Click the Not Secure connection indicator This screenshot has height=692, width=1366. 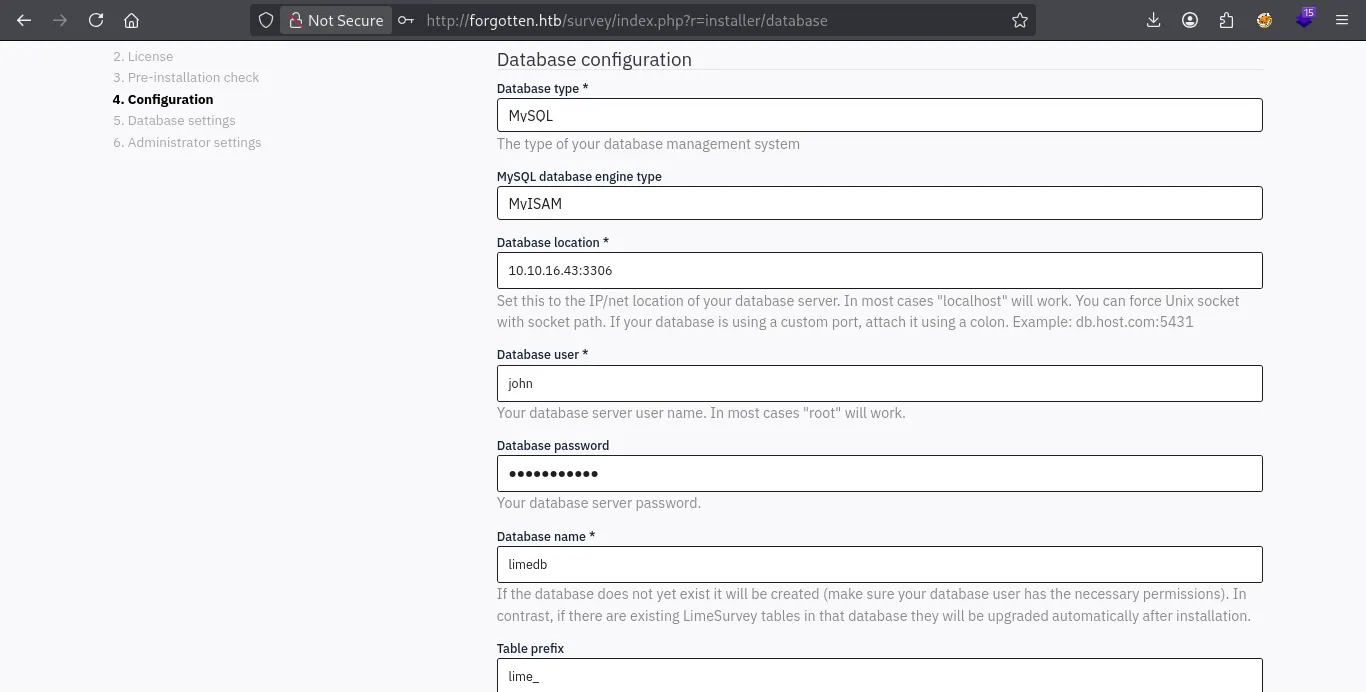coord(335,20)
